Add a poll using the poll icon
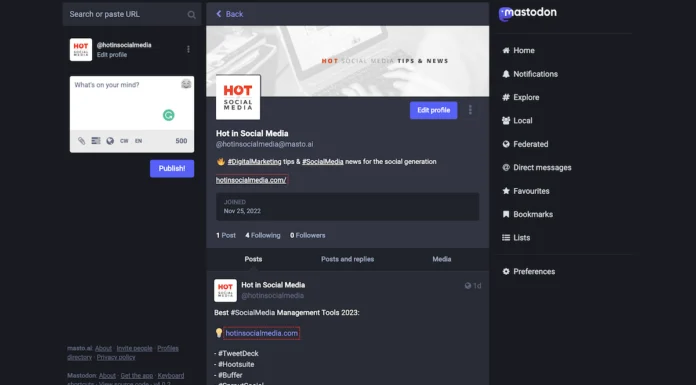 pos(96,141)
